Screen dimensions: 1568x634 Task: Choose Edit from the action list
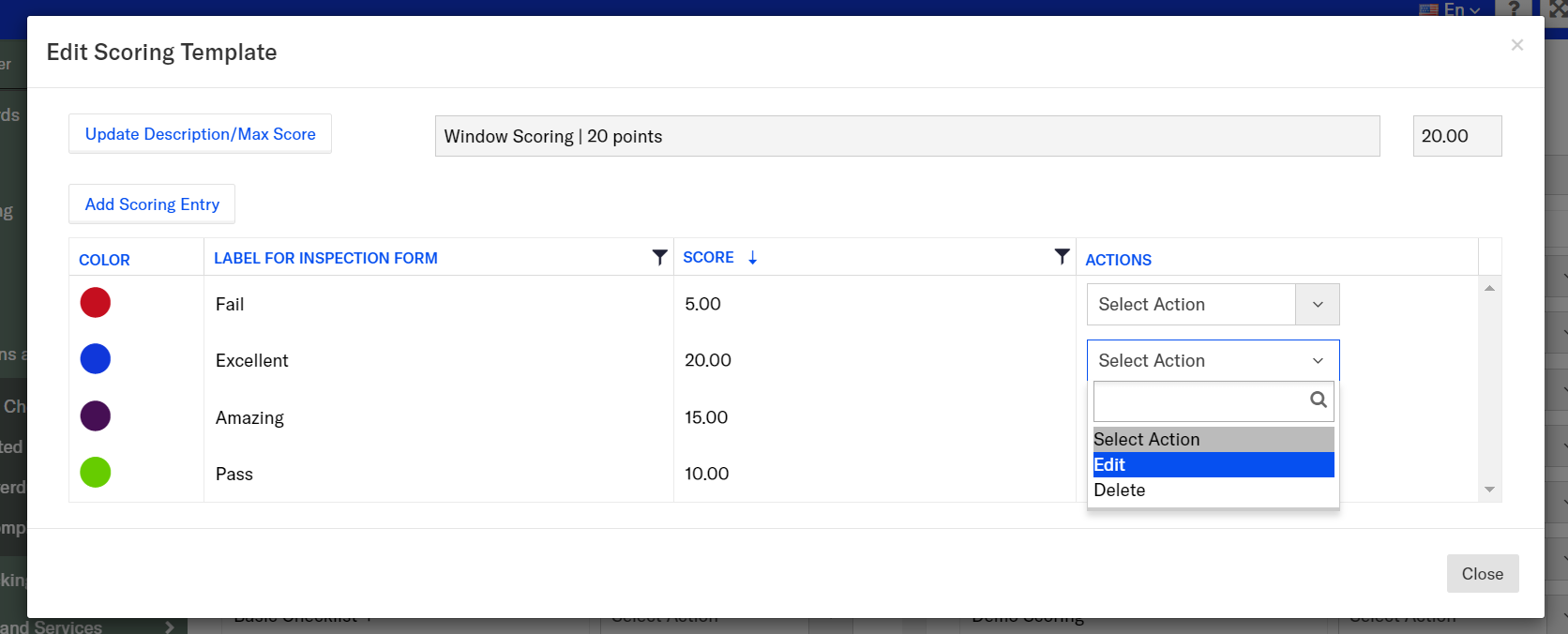[x=1213, y=465]
